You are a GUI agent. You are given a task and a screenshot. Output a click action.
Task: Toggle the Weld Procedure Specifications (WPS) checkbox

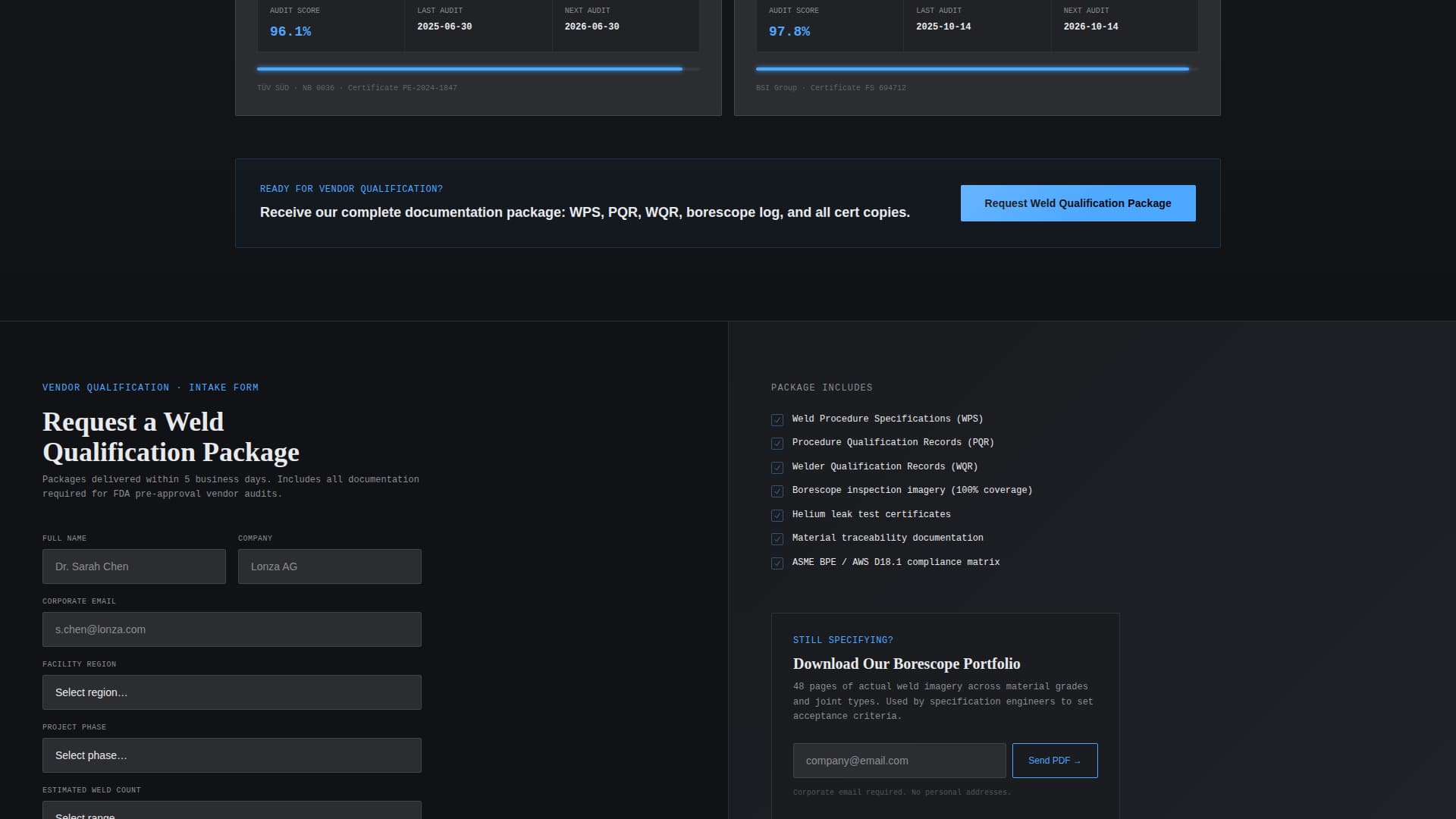pyautogui.click(x=777, y=419)
